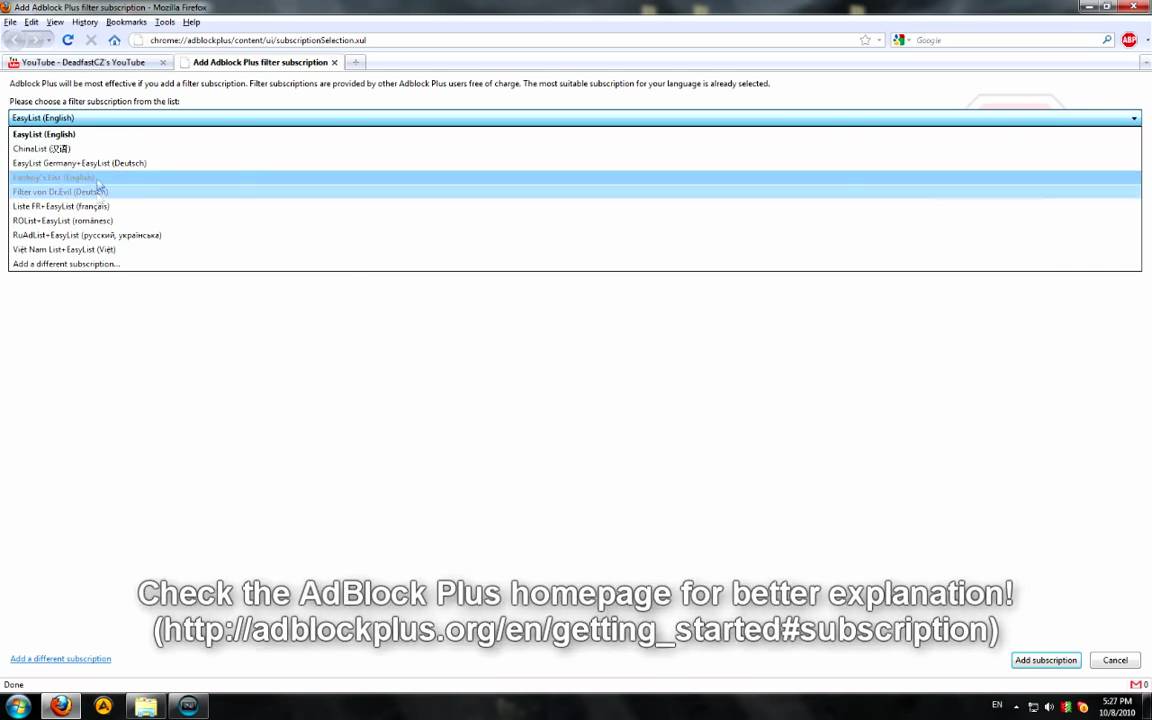Choose Việt Nam List+EasyList (Việt) option

(575, 249)
